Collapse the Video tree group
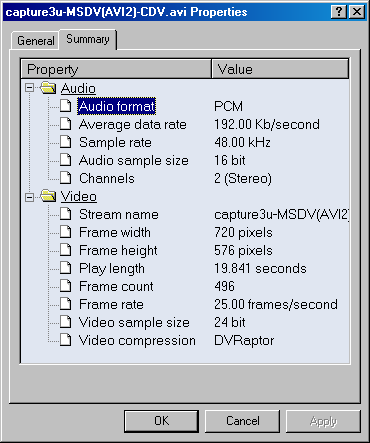The height and width of the screenshot is (443, 370). (30, 197)
